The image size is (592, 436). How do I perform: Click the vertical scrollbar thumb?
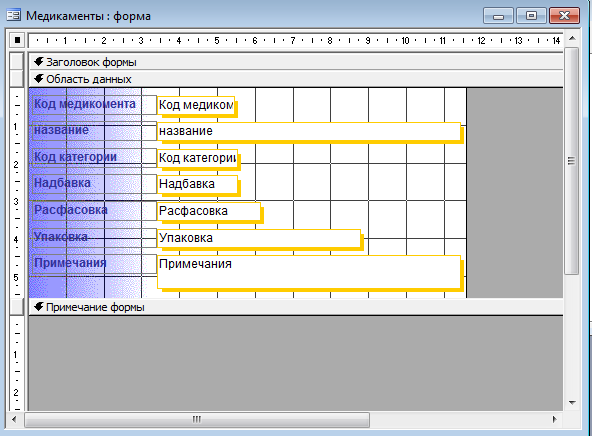(572, 161)
